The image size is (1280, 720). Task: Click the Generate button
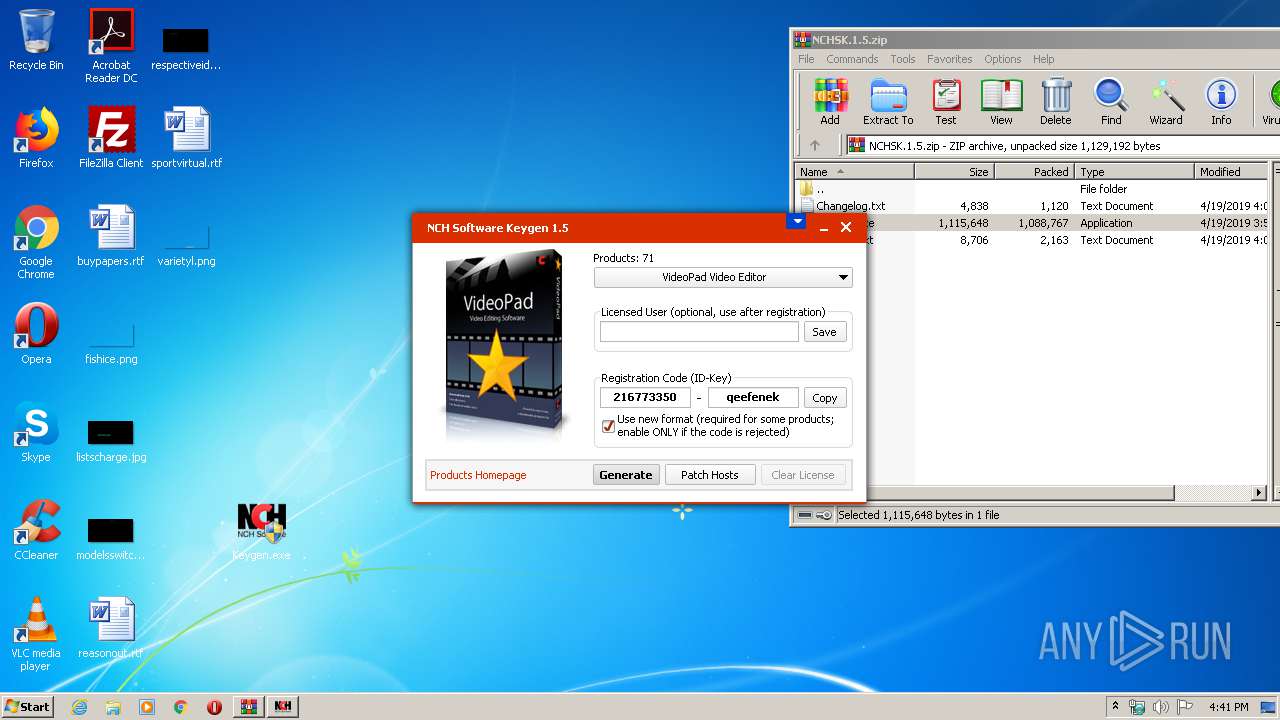626,475
